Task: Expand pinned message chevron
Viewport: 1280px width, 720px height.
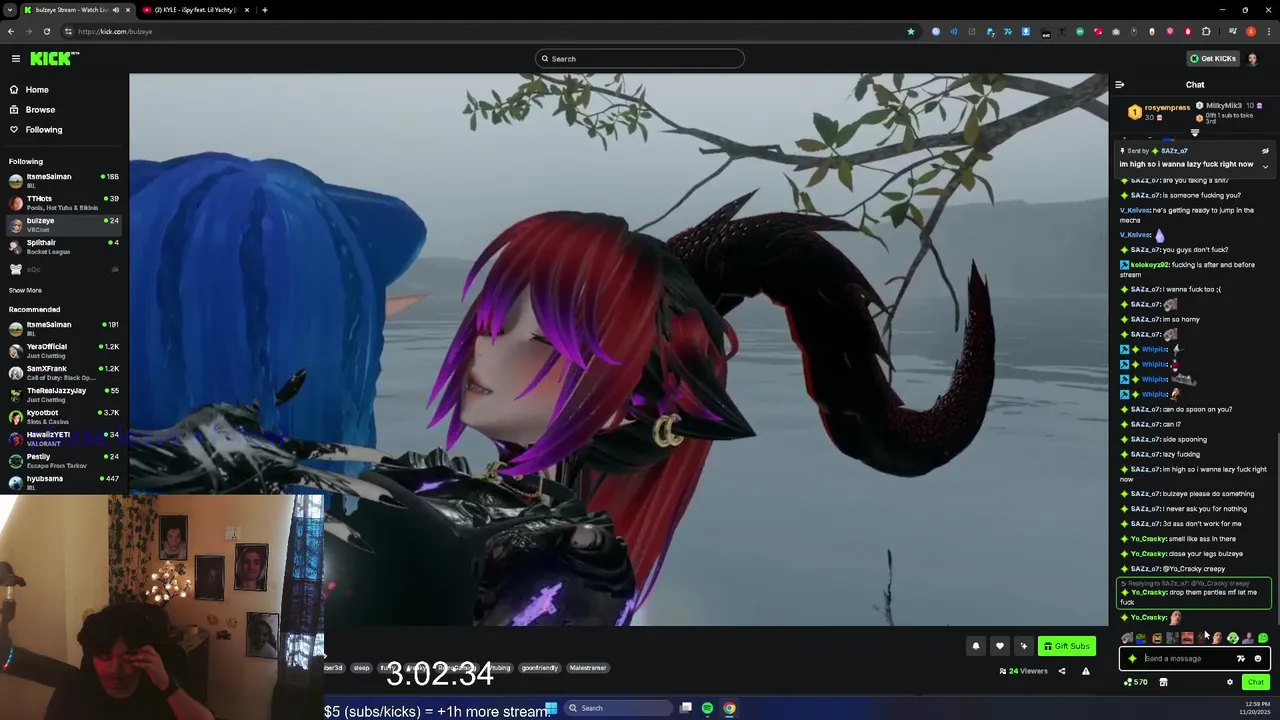Action: point(1265,166)
